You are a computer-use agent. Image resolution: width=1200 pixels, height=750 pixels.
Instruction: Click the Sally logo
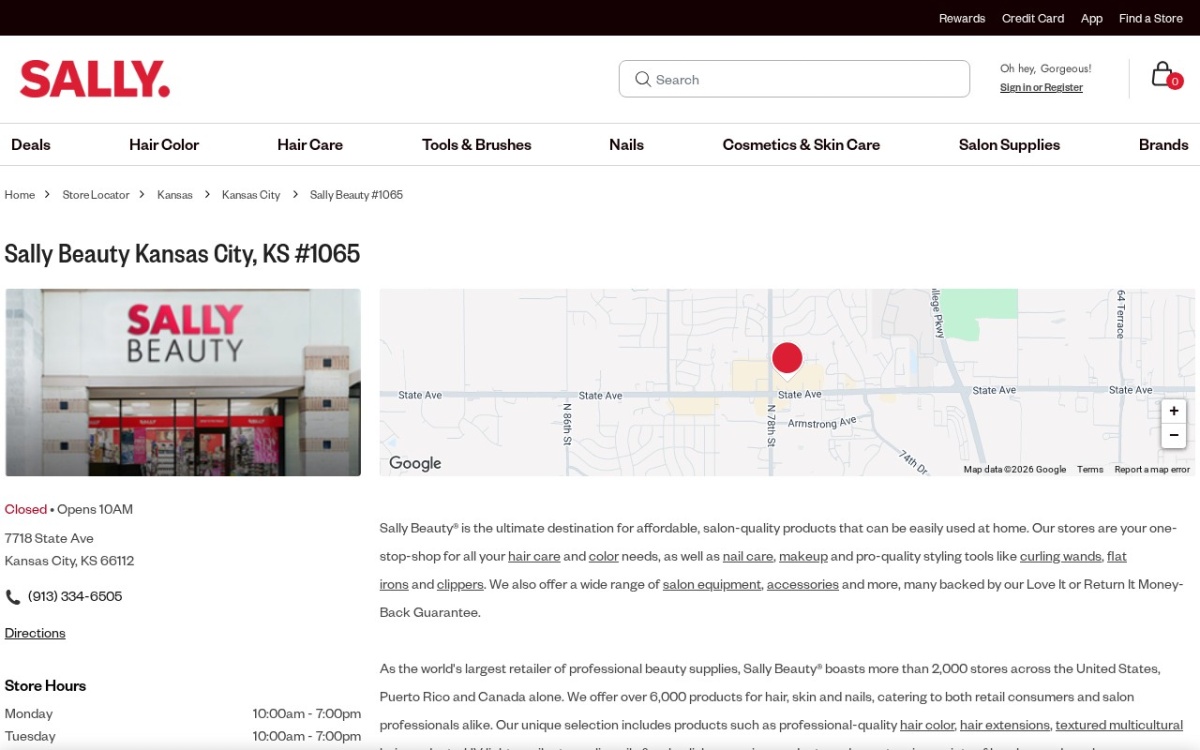pos(95,79)
